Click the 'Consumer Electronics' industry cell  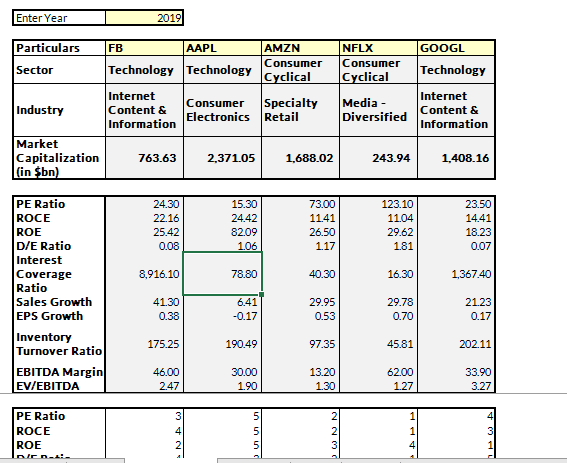(222, 110)
